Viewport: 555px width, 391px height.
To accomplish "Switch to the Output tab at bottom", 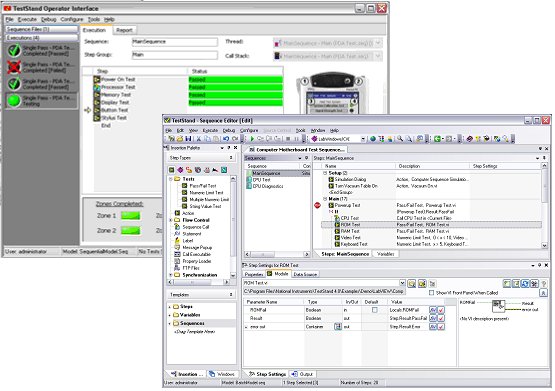I will [303, 374].
